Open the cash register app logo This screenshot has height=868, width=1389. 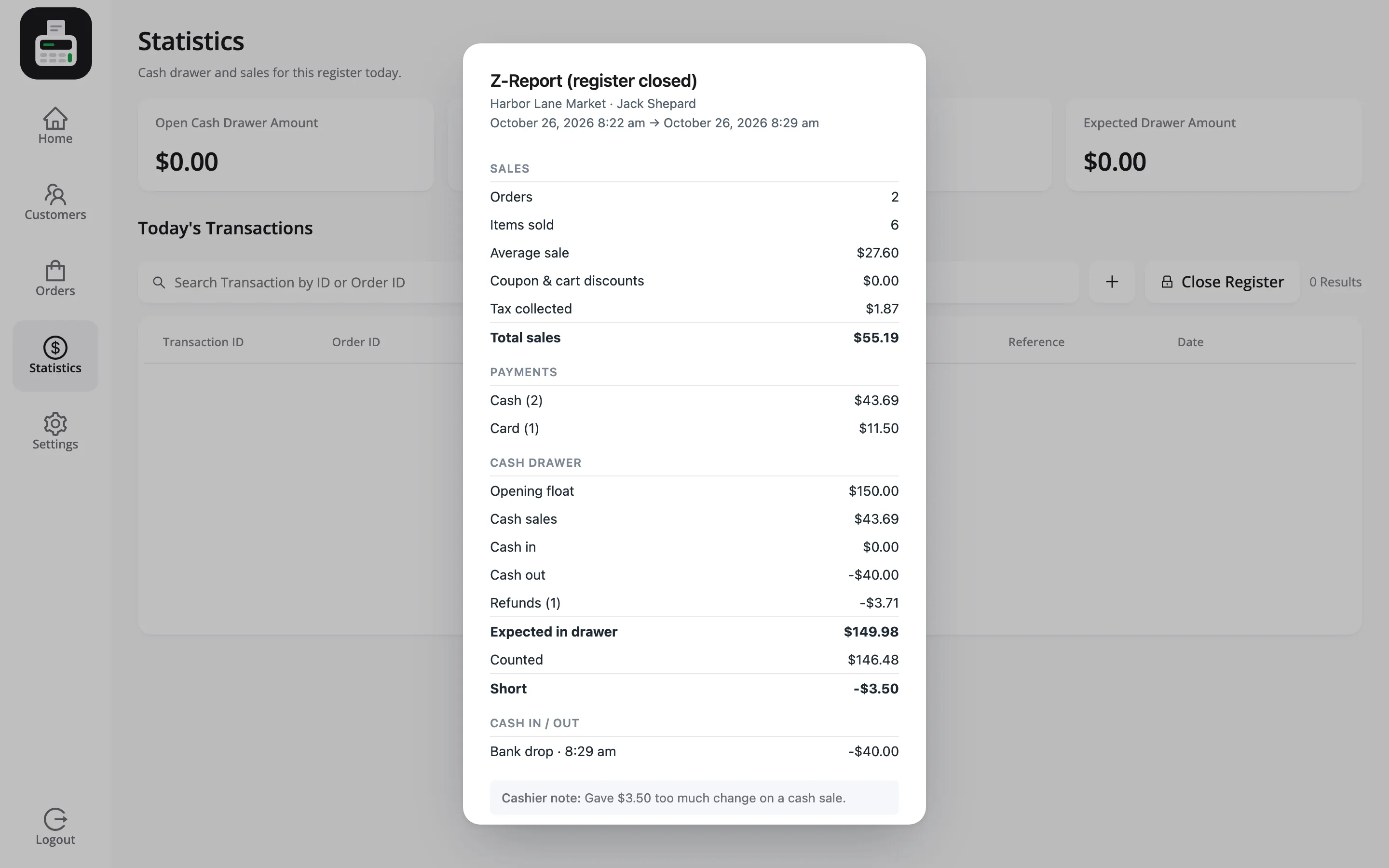[55, 43]
